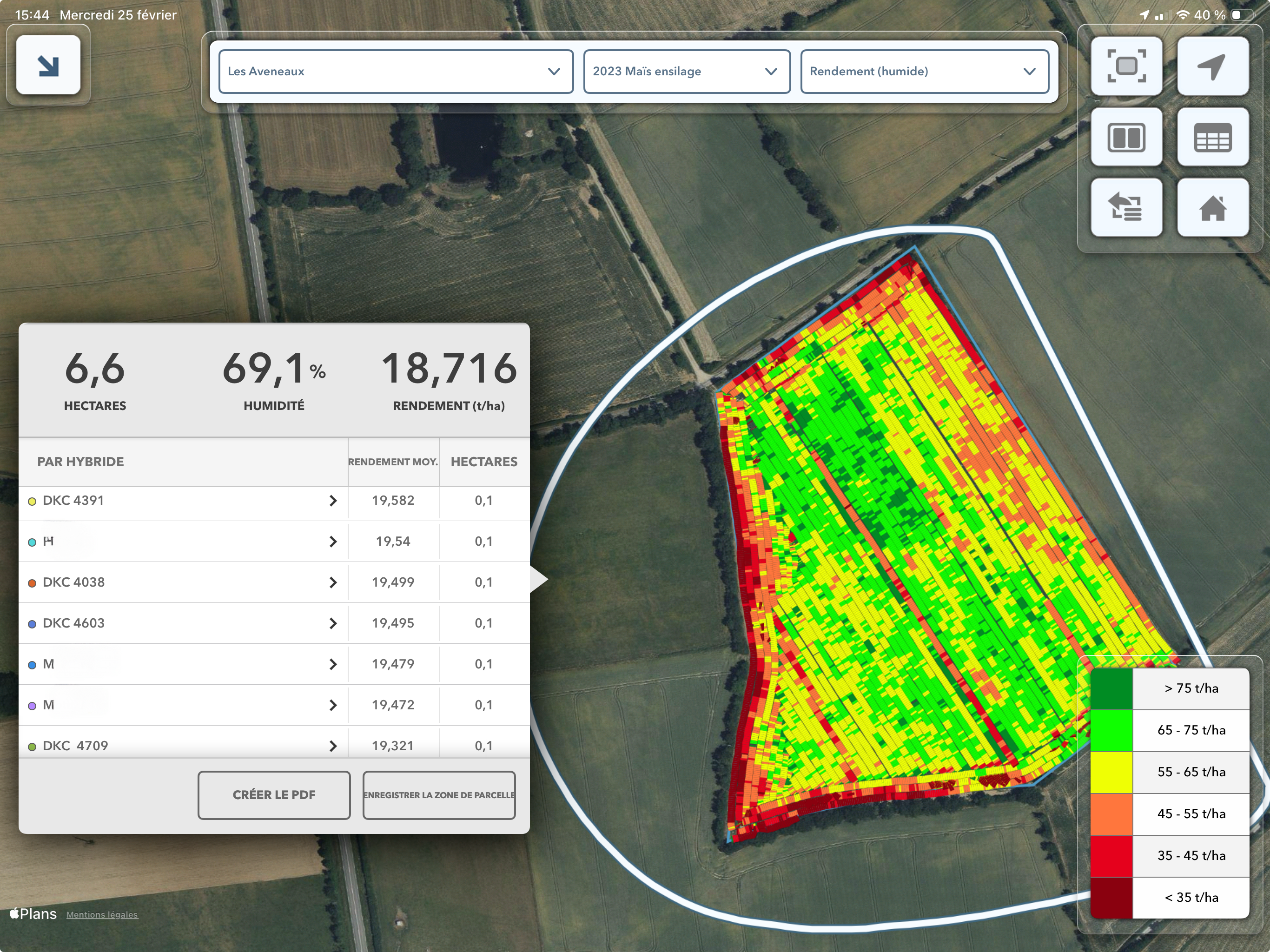Tap the 35 - 45 t/ha red legend swatch
Viewport: 1270px width, 952px height.
pyautogui.click(x=1111, y=855)
